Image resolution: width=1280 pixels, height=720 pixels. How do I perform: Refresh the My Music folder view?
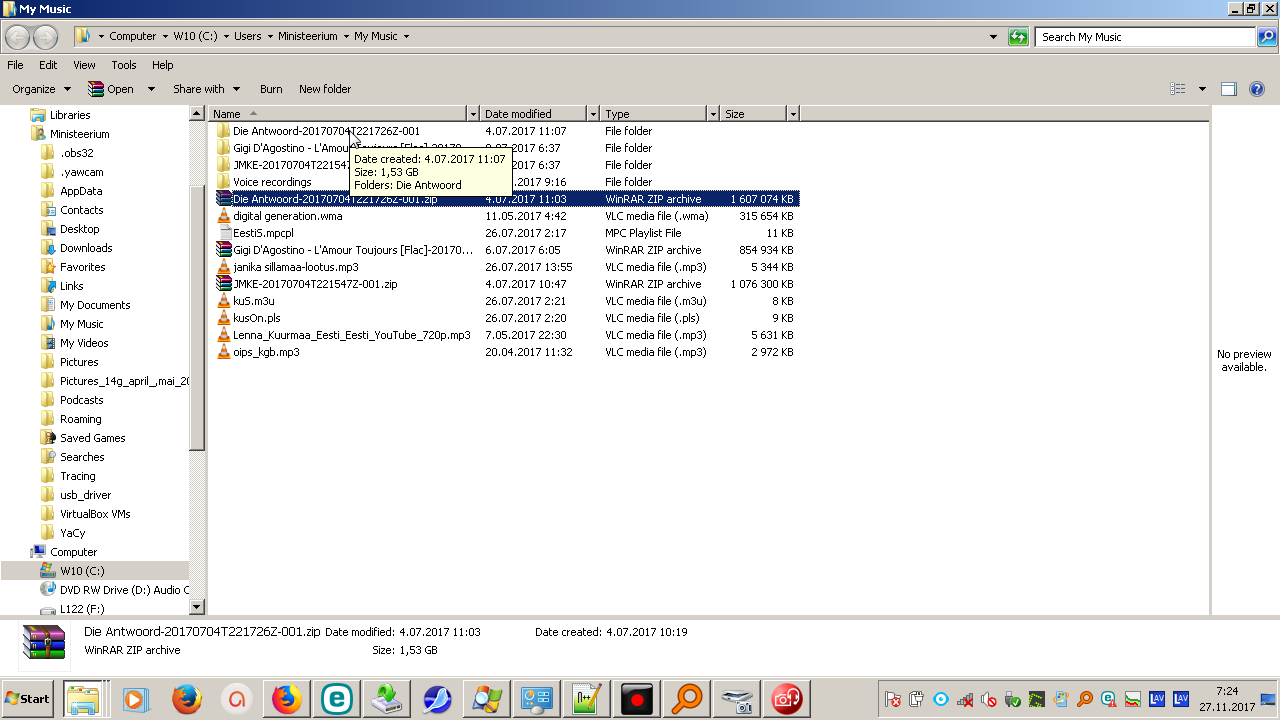pyautogui.click(x=1019, y=37)
